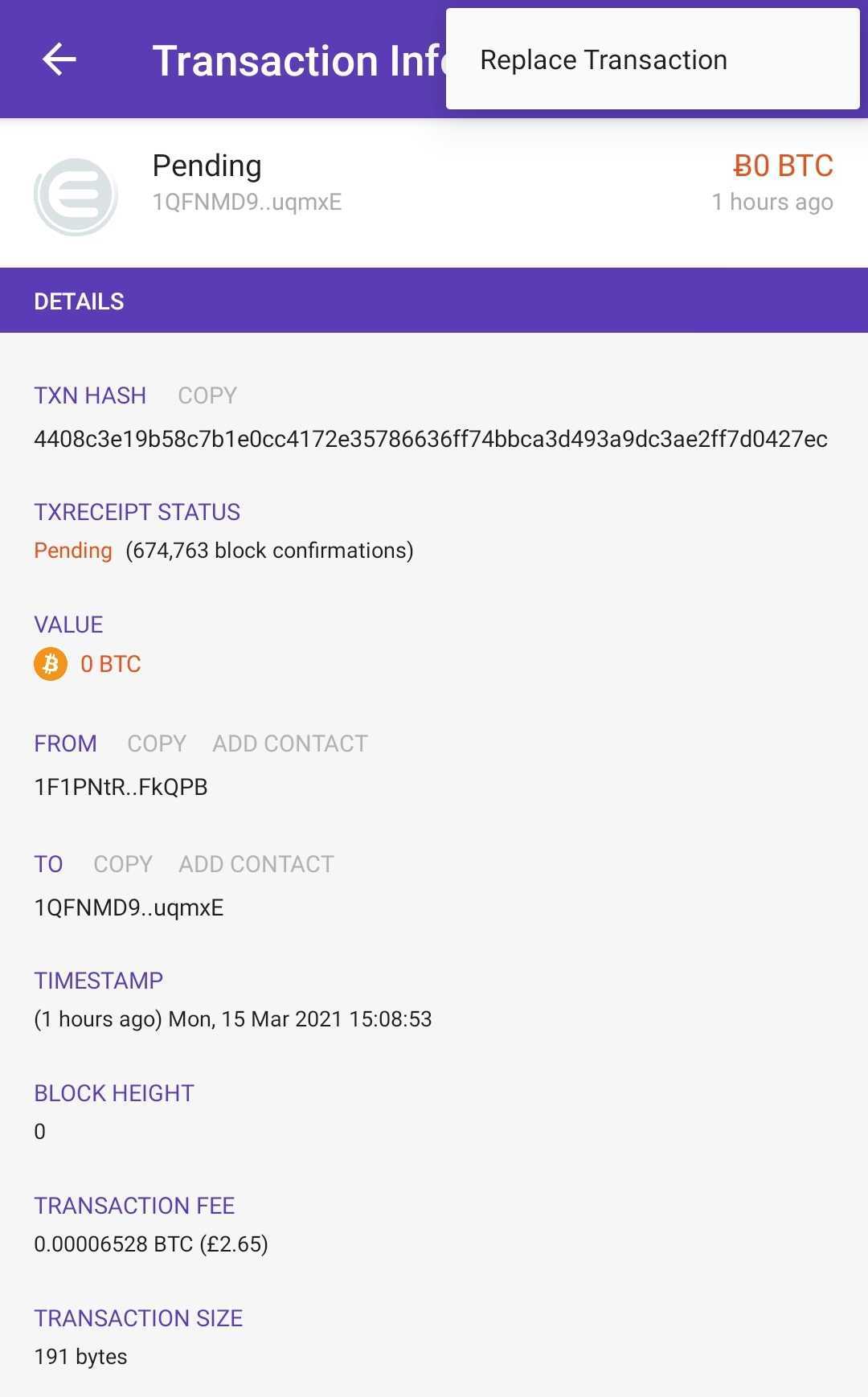This screenshot has width=868, height=1397.
Task: Tap the long transaction hash text
Action: pos(431,439)
